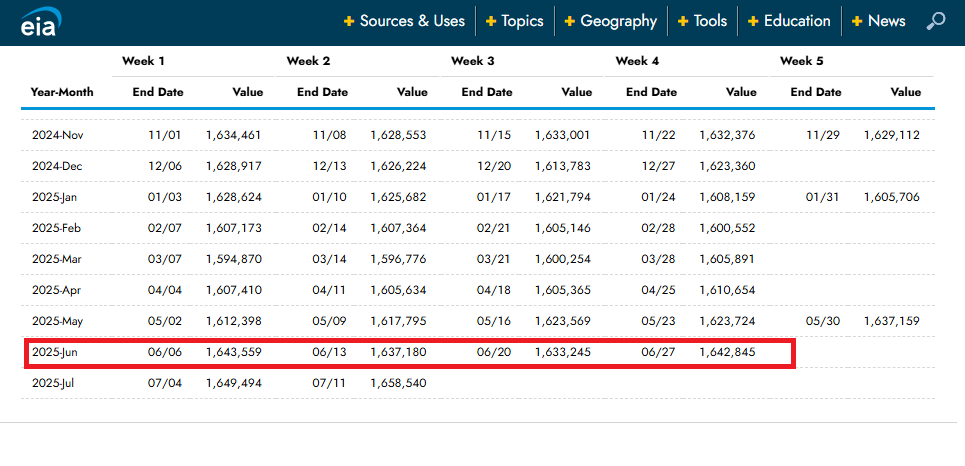Viewport: 965px width, 466px height.
Task: Click the plus icon beside Education
Action: (x=753, y=21)
